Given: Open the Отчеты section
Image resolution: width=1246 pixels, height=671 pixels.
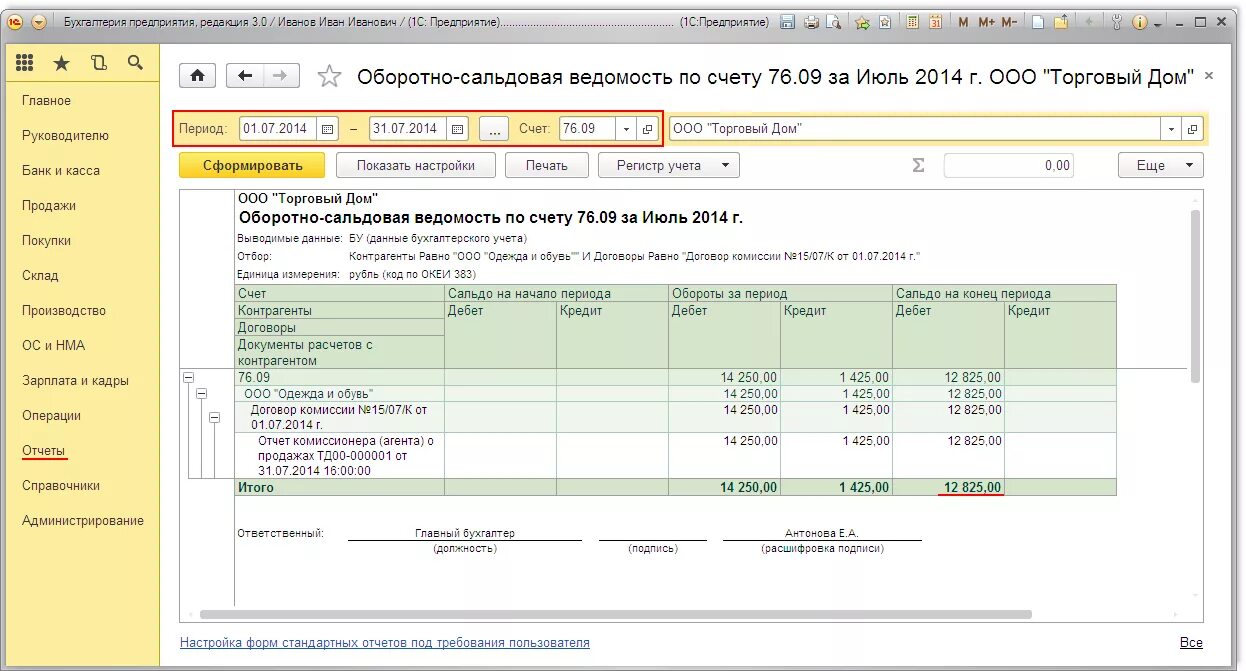Looking at the screenshot, I should (44, 450).
